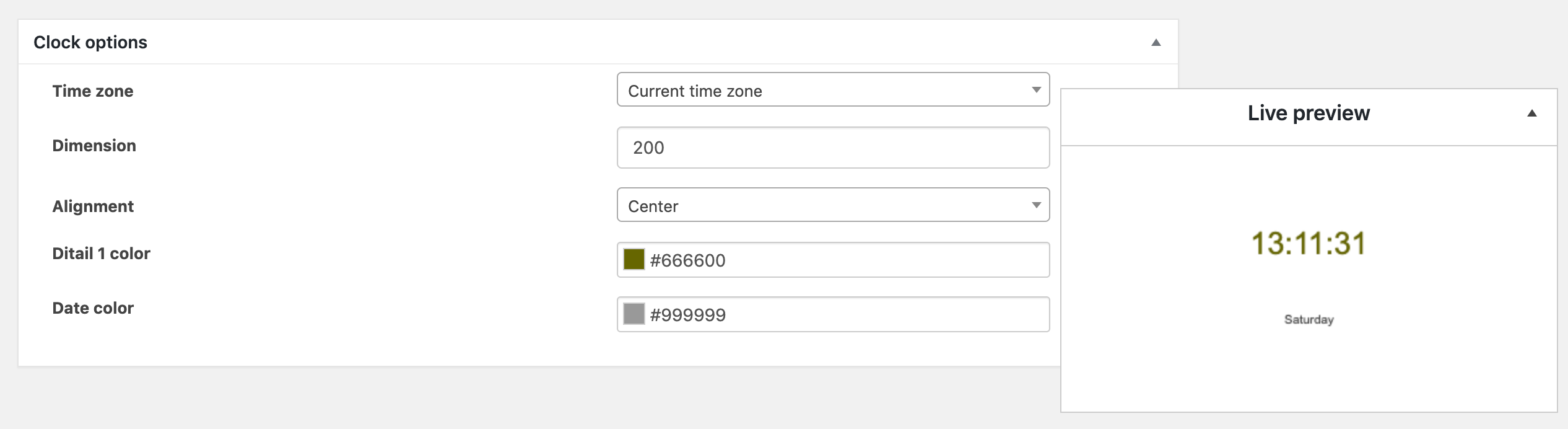
Task: Click the Time zone label
Action: tap(93, 91)
